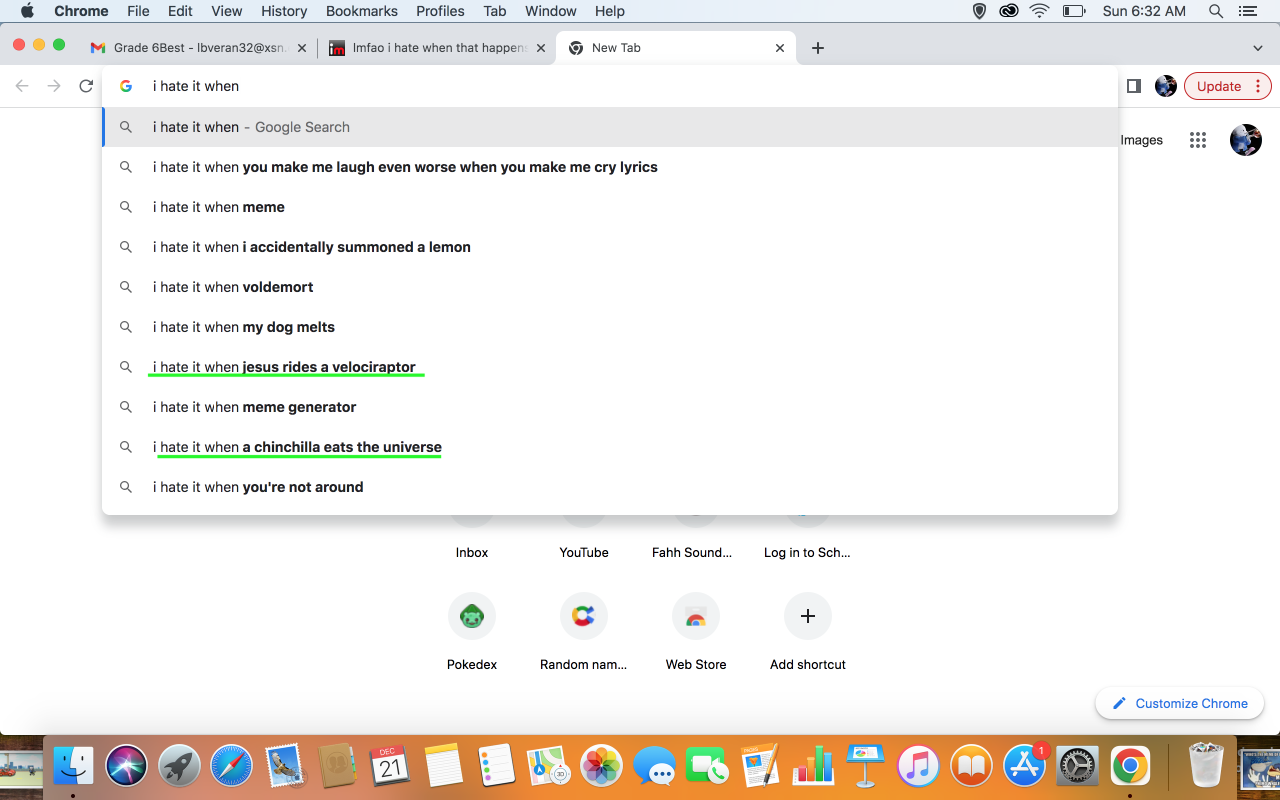Open the History menu

pyautogui.click(x=284, y=11)
